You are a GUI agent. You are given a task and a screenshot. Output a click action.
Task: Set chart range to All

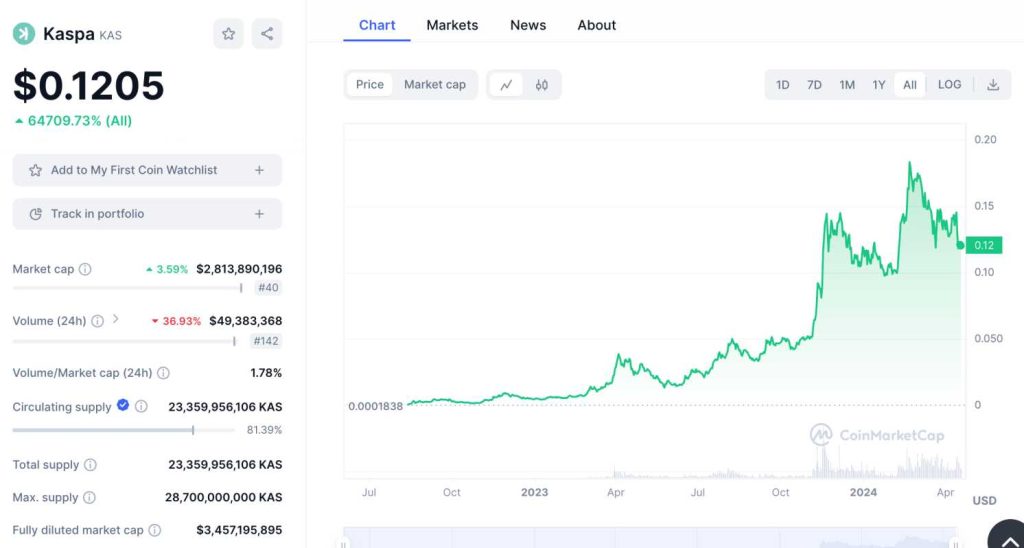tap(910, 85)
